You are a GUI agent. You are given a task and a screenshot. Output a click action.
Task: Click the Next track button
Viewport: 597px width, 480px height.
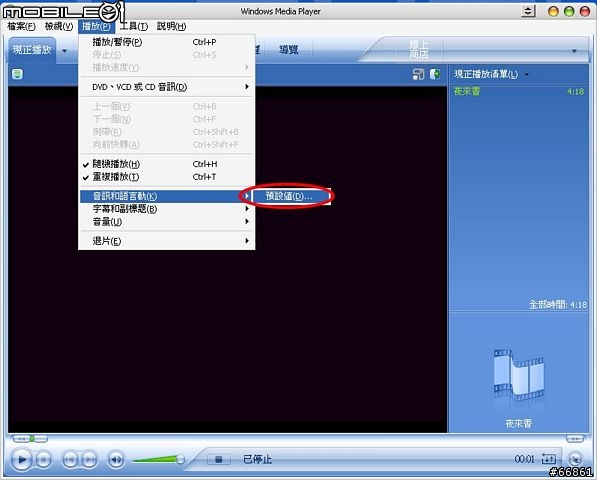tap(89, 460)
